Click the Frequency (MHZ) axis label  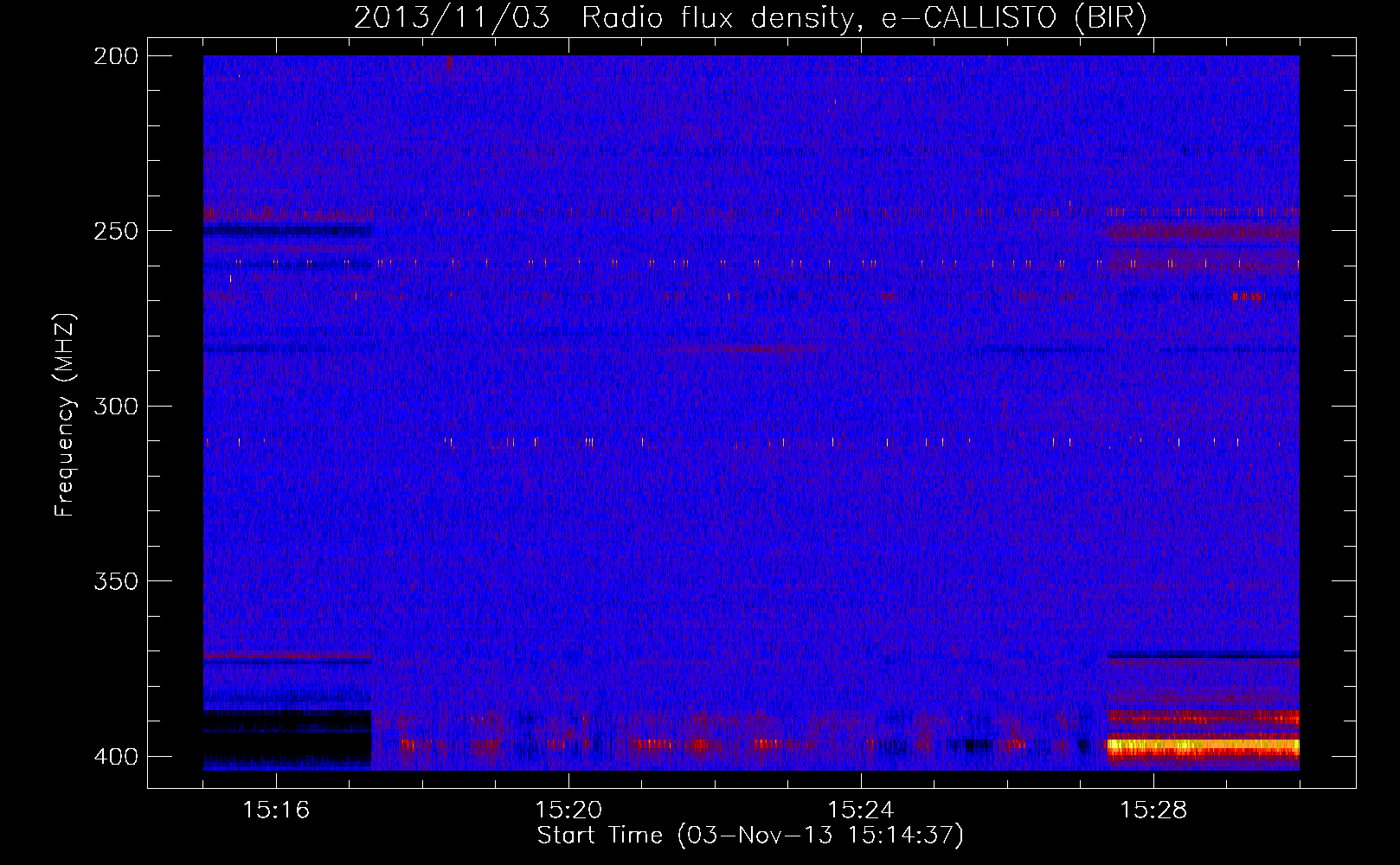click(65, 415)
